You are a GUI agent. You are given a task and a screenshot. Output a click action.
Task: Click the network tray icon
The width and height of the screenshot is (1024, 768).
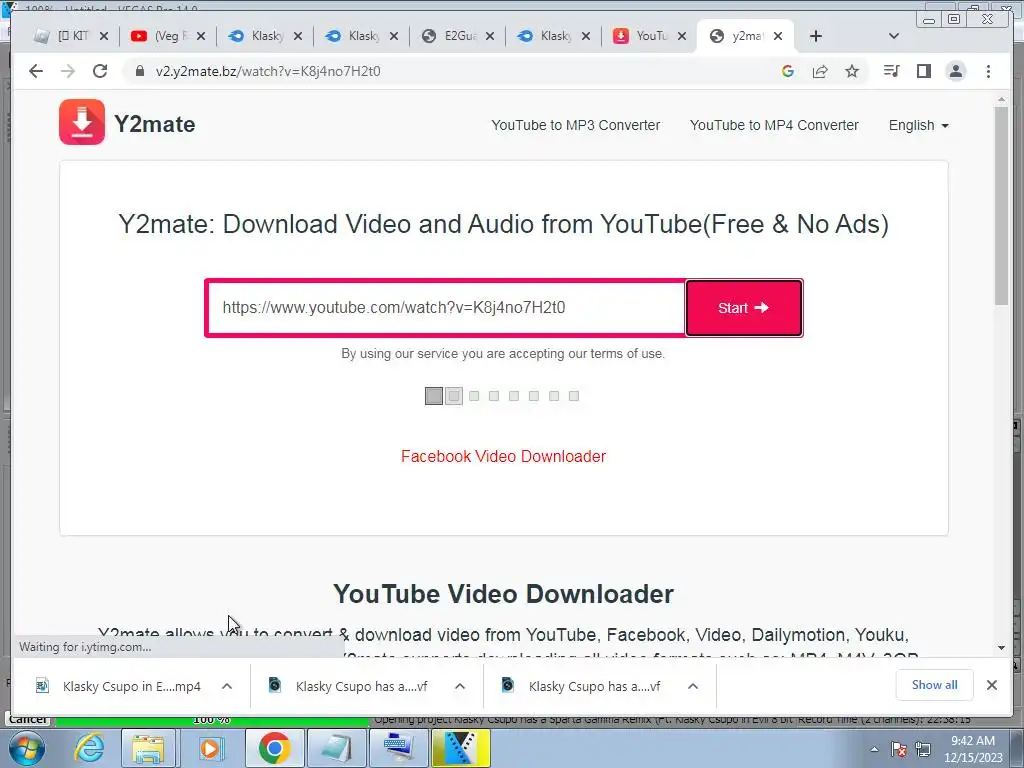pyautogui.click(x=923, y=749)
